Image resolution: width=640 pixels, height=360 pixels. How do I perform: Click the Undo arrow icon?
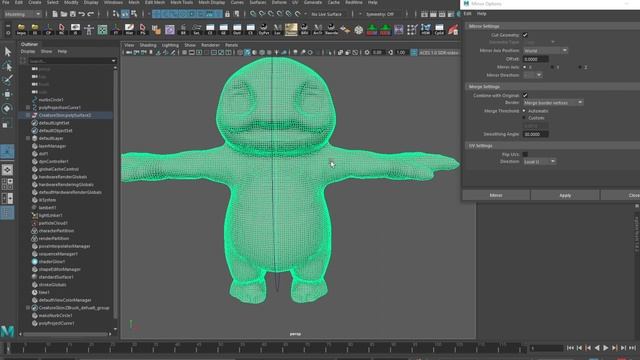(82, 14)
